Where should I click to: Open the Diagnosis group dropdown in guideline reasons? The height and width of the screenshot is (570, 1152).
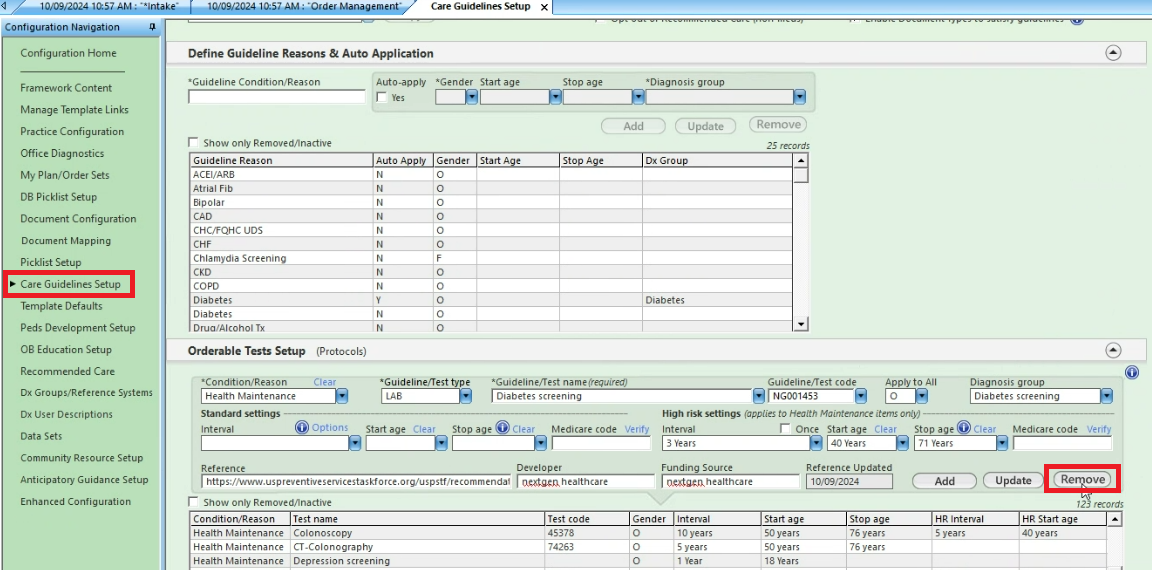coord(799,97)
